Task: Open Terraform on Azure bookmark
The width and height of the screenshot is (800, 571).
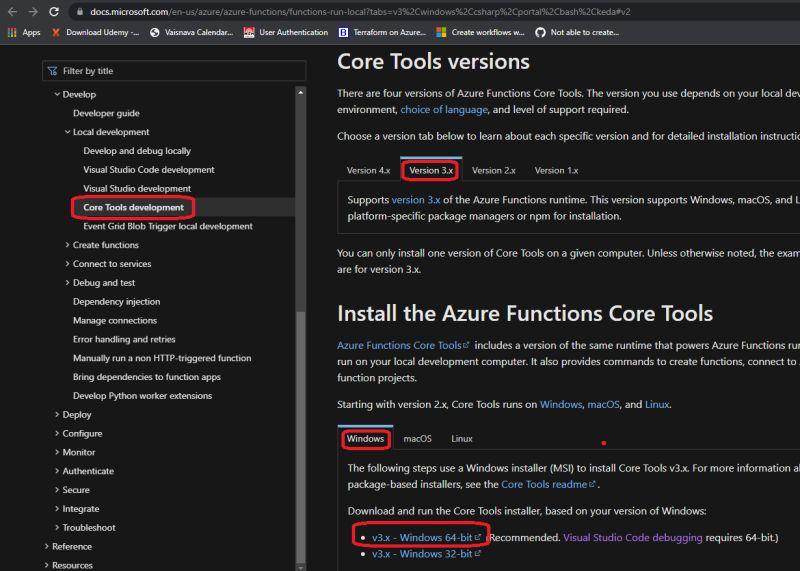Action: [382, 32]
